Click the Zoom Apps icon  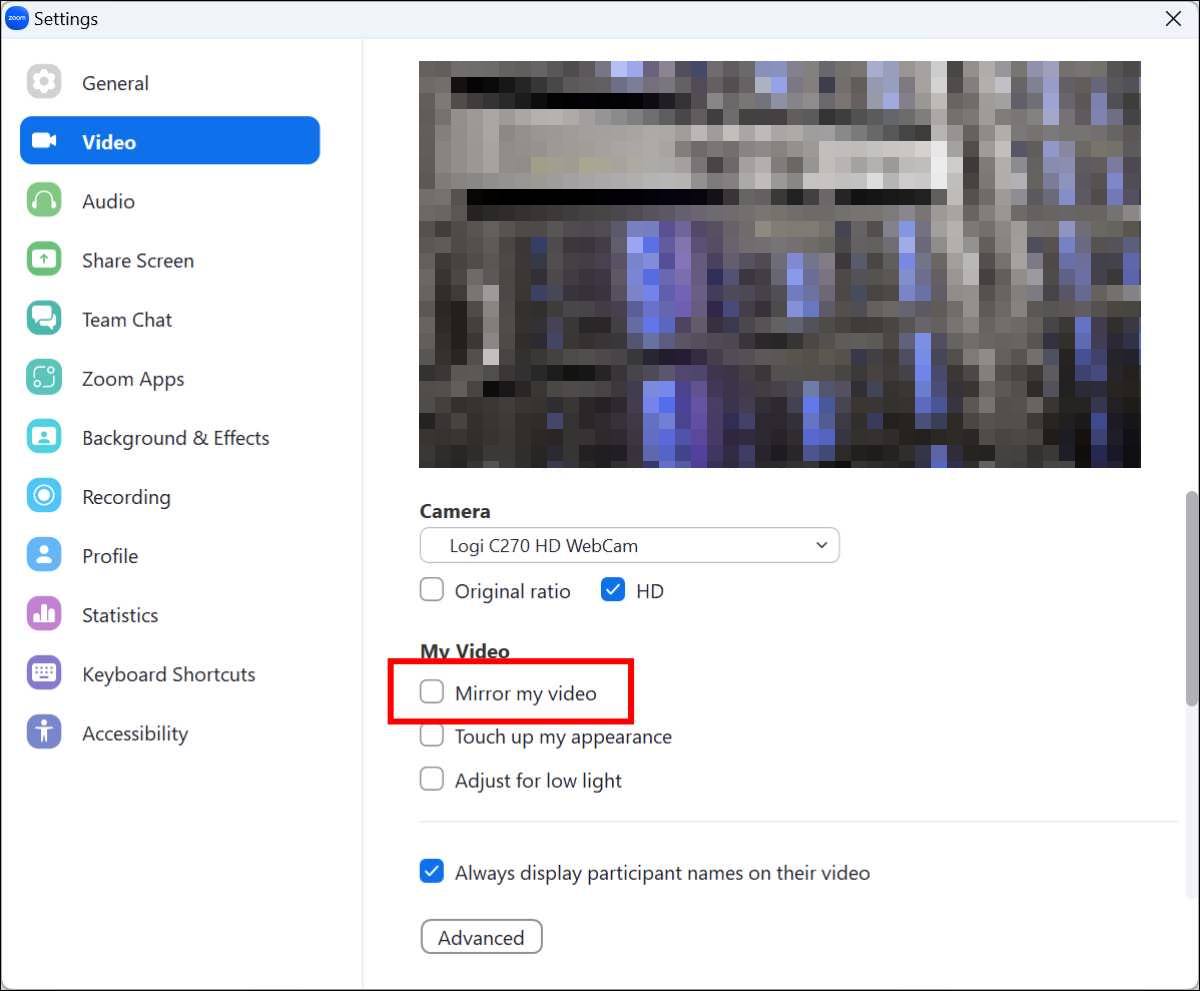point(44,378)
